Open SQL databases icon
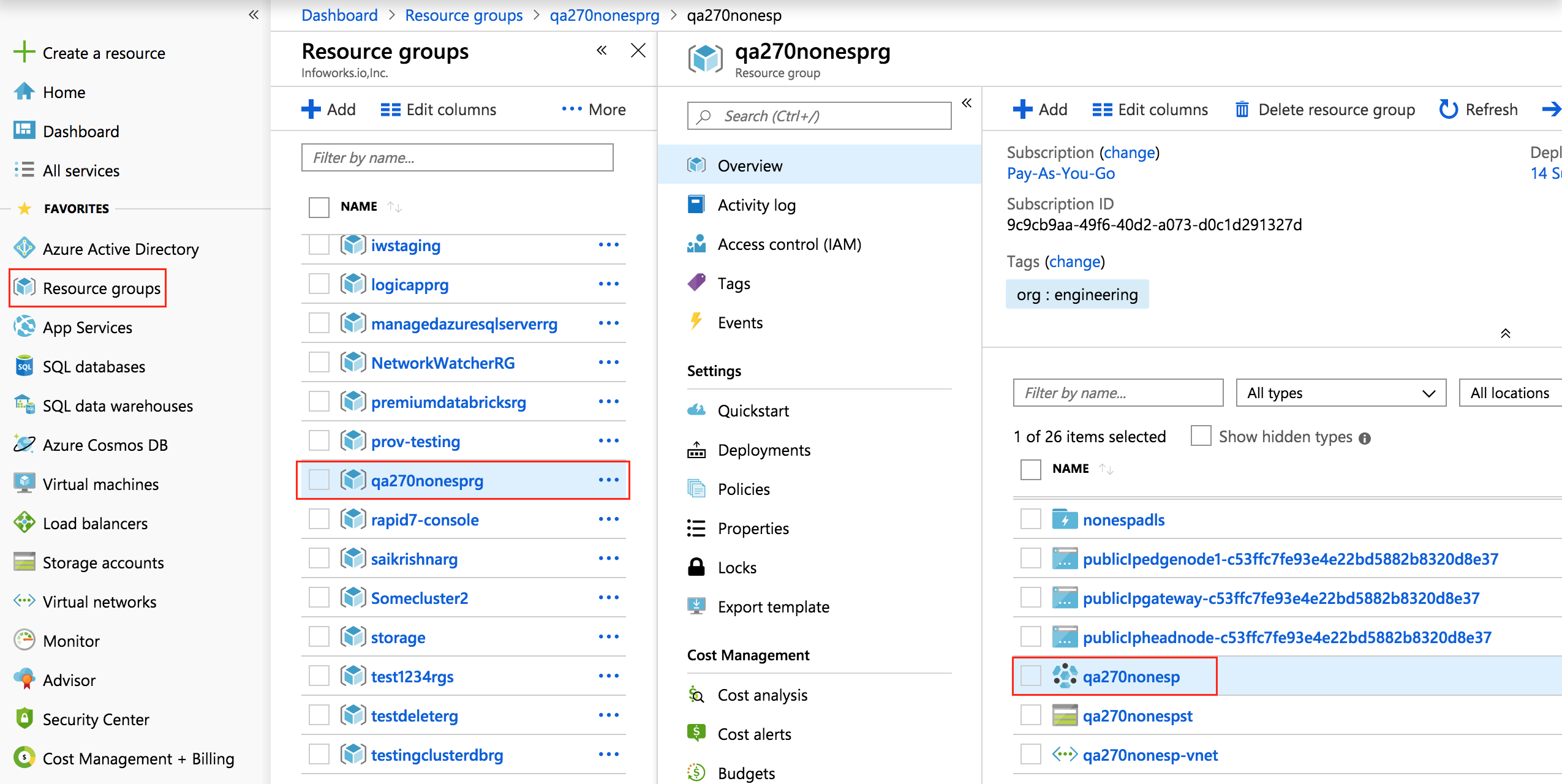1562x784 pixels. pos(24,366)
